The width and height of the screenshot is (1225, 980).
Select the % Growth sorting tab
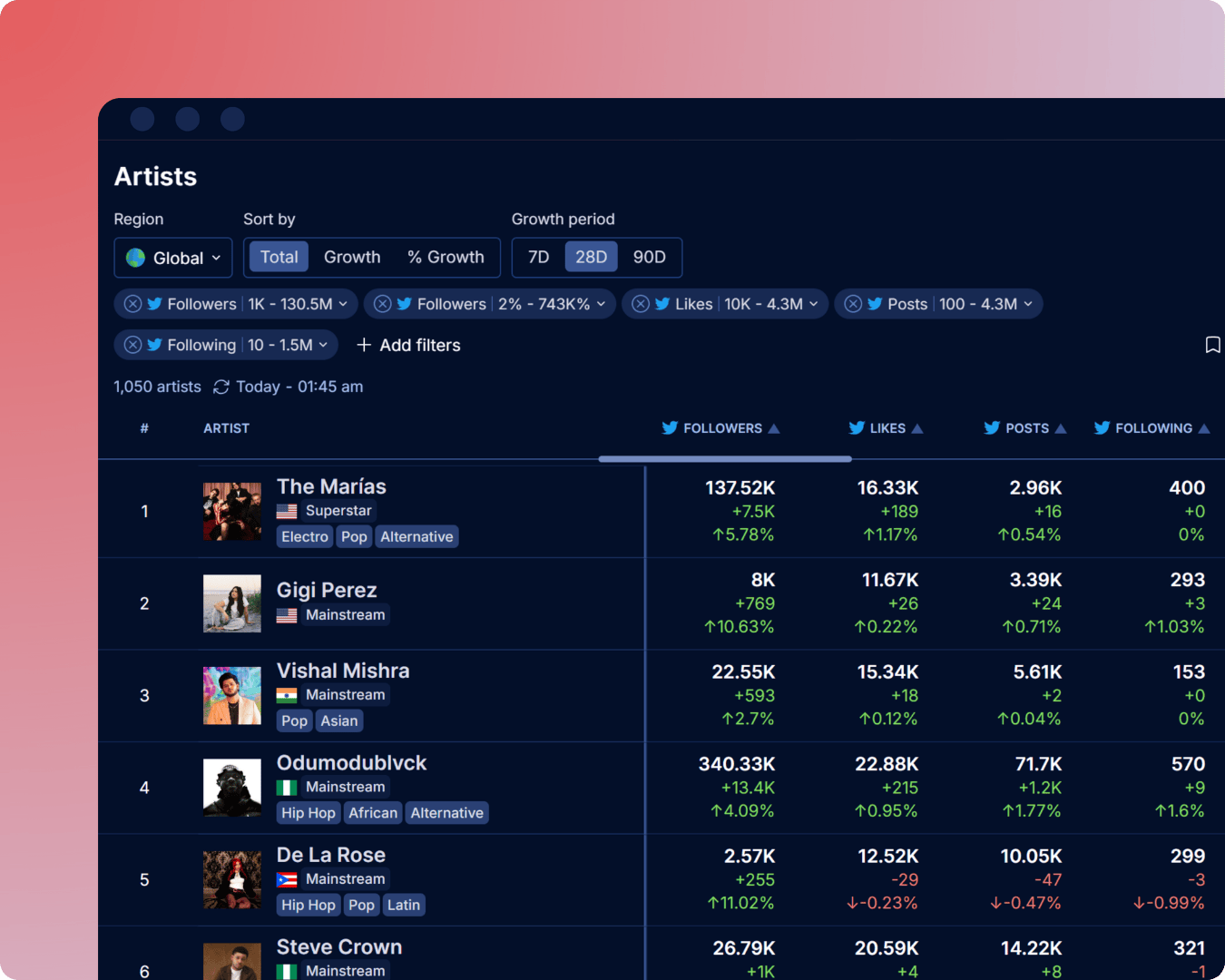(x=446, y=257)
